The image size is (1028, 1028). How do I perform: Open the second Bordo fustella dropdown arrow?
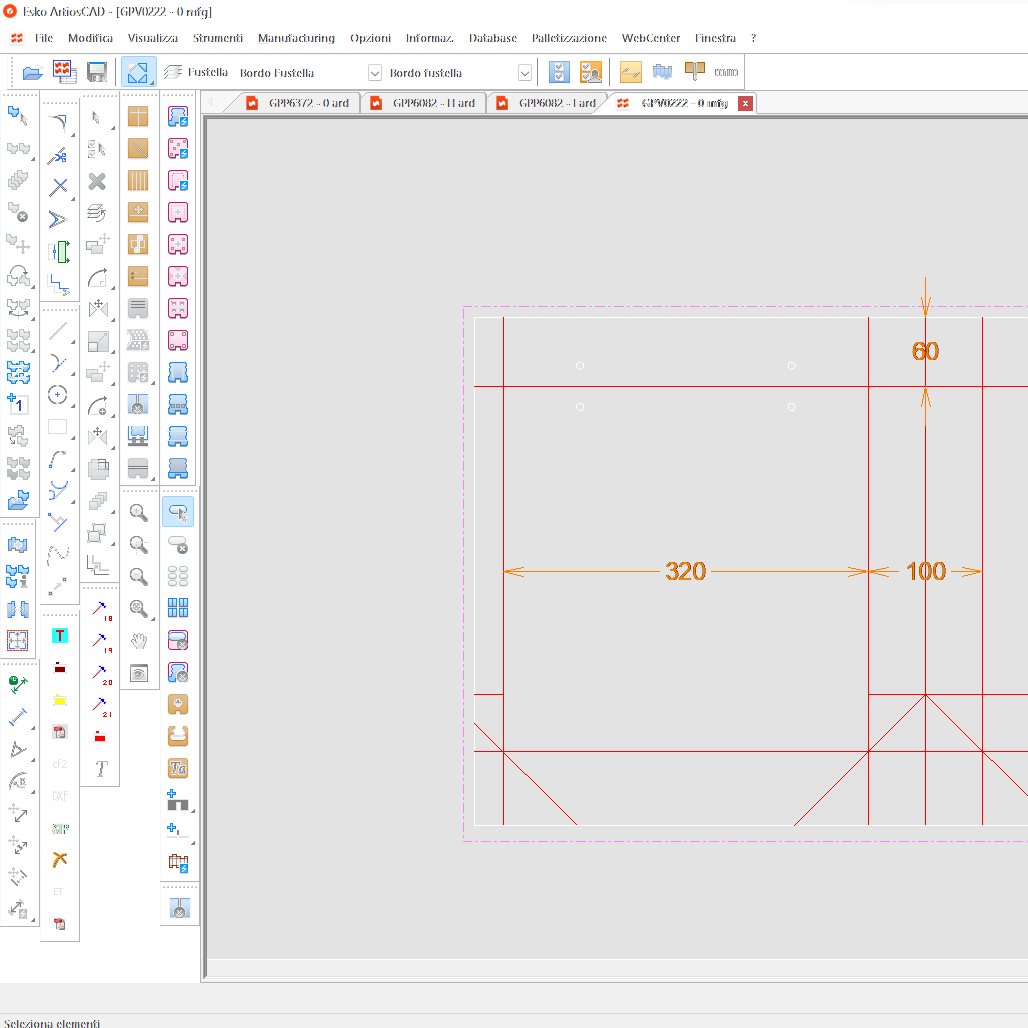(x=524, y=73)
